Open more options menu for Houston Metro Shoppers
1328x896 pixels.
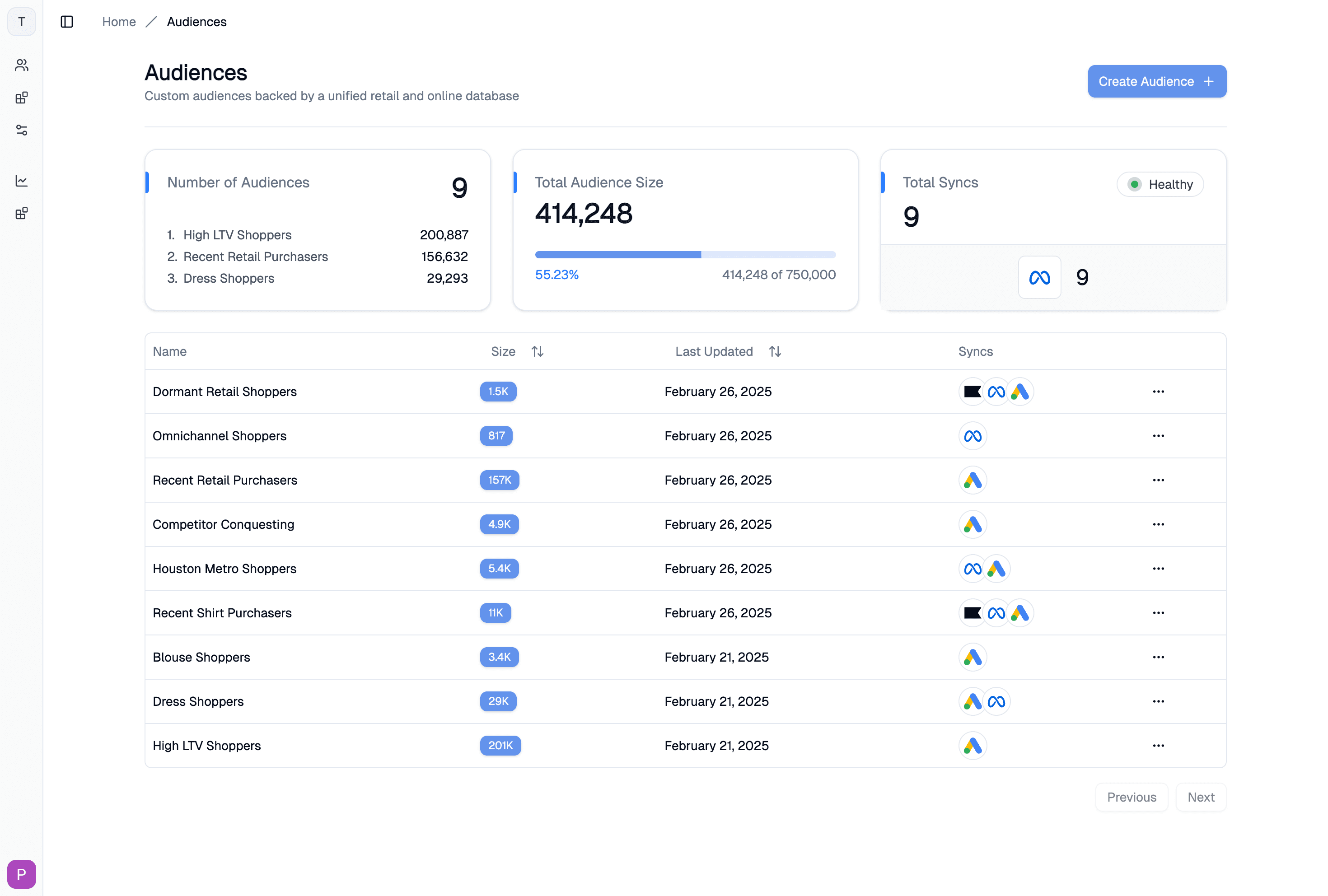(x=1158, y=569)
